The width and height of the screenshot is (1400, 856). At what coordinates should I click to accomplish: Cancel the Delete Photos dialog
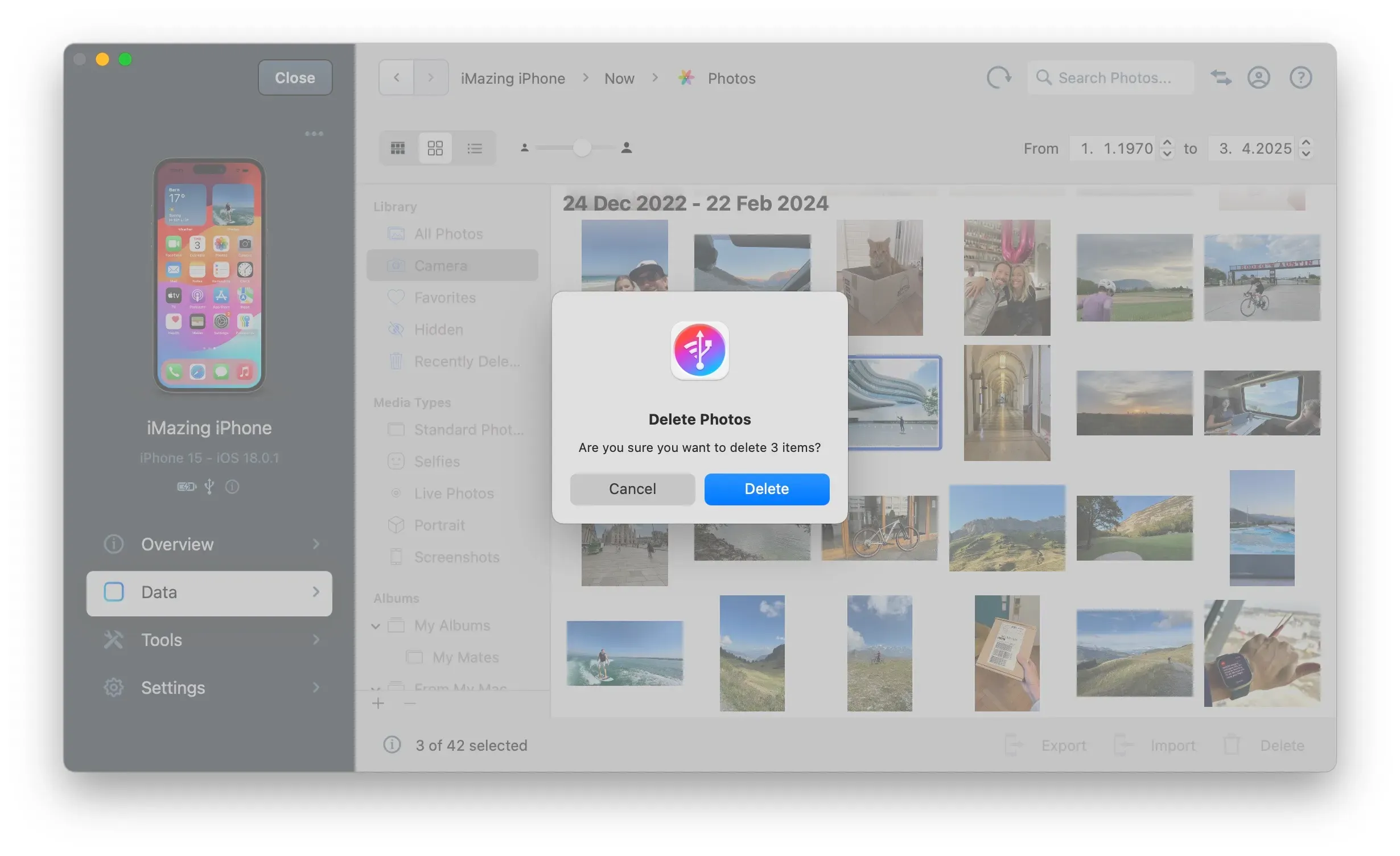632,489
